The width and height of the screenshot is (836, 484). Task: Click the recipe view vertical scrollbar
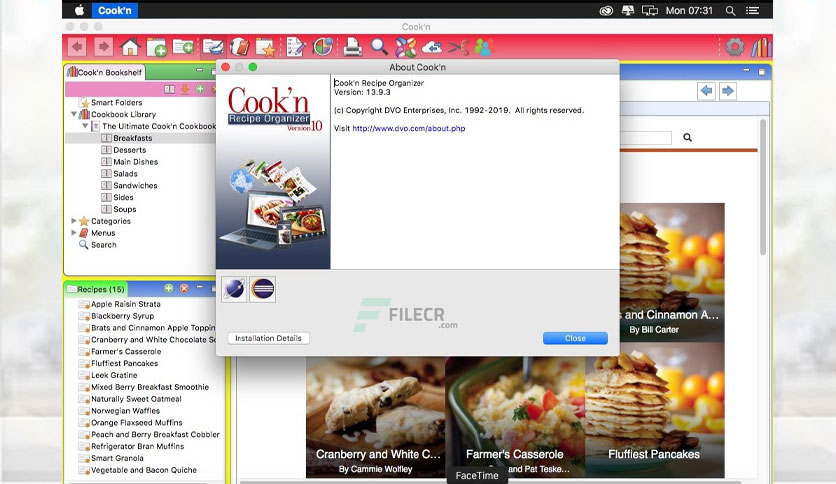tap(763, 187)
